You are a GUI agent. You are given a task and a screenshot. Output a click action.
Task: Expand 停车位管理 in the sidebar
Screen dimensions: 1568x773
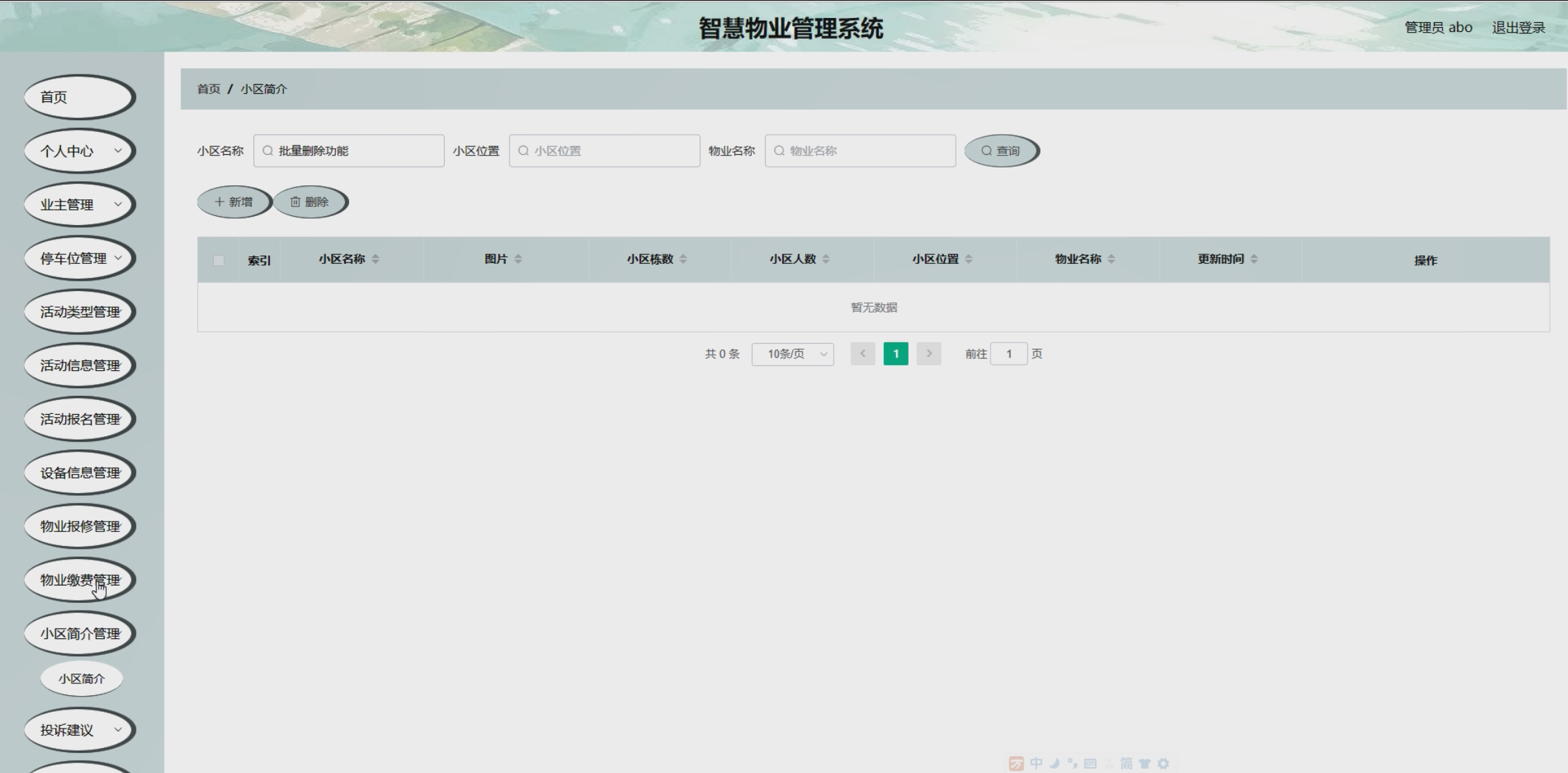pos(79,258)
